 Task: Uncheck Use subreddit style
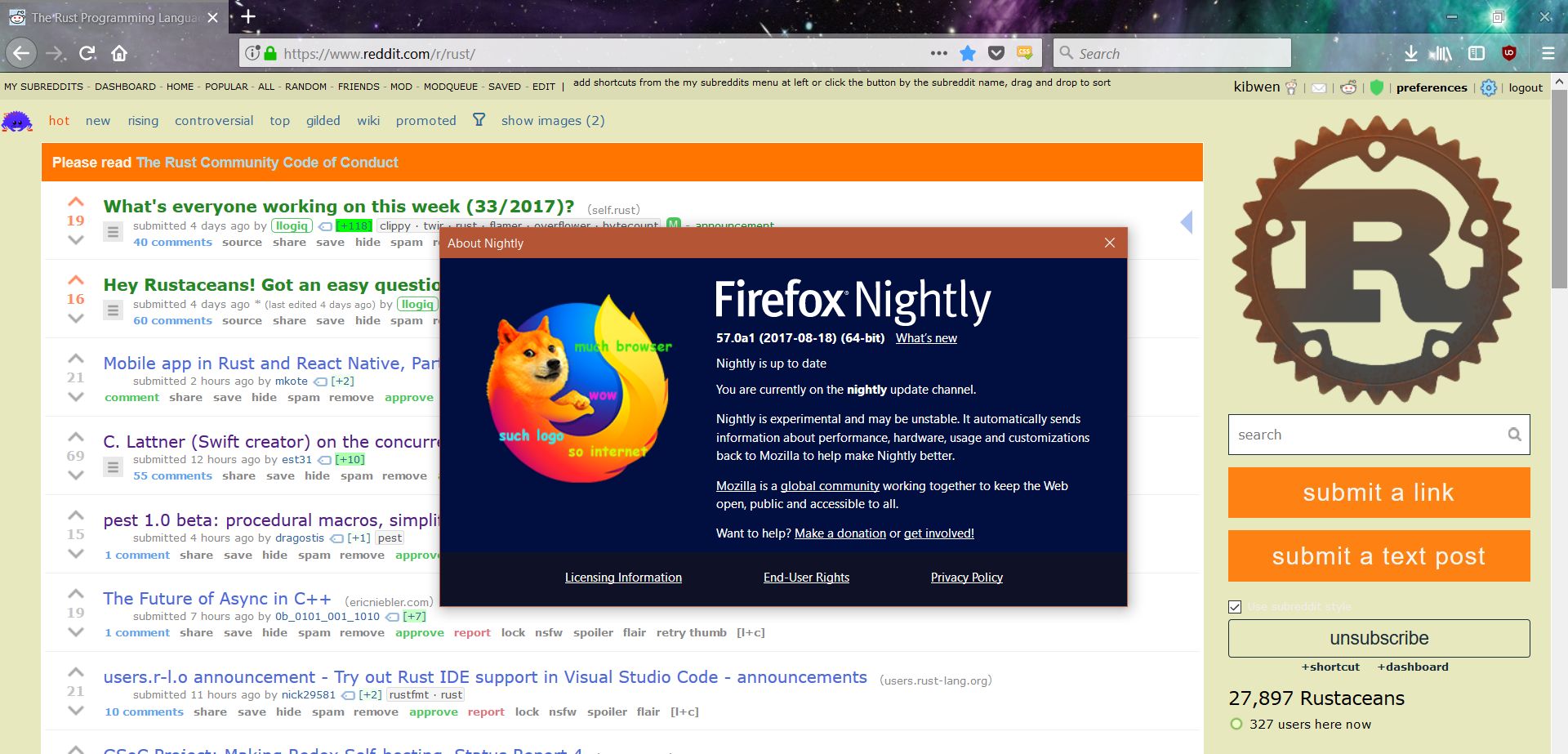[x=1233, y=607]
